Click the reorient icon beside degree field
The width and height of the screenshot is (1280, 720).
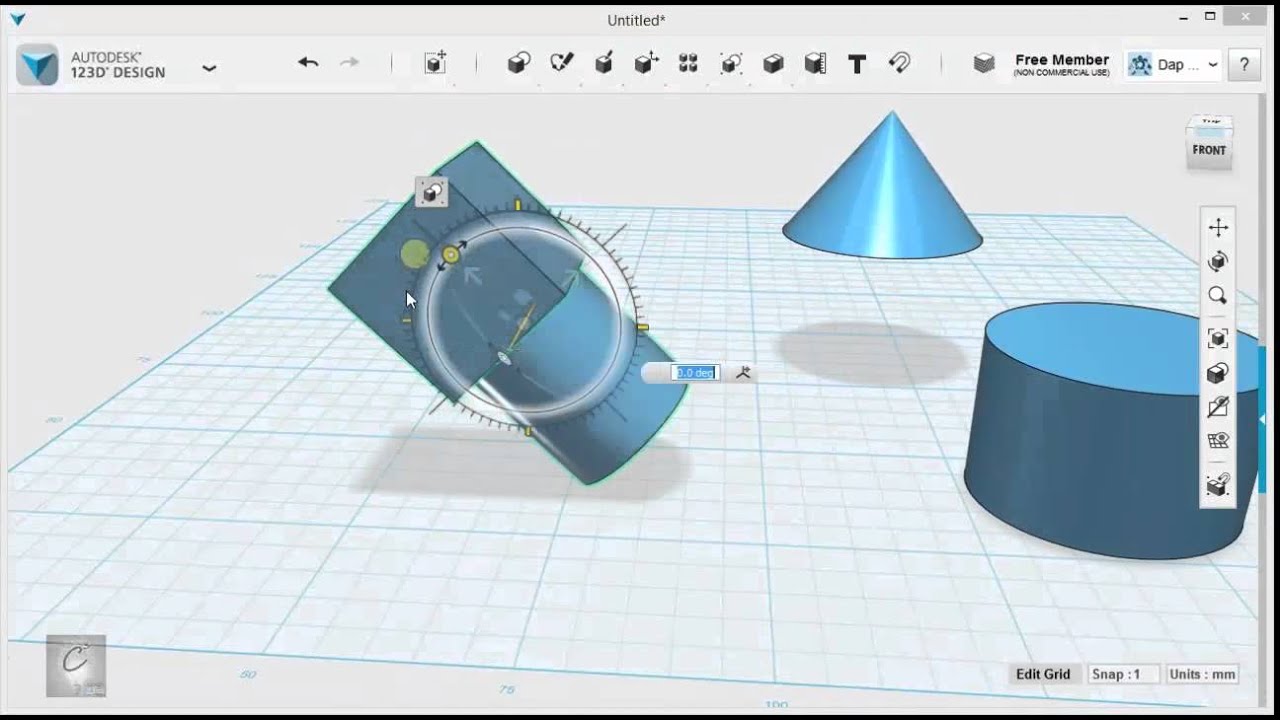(x=743, y=373)
